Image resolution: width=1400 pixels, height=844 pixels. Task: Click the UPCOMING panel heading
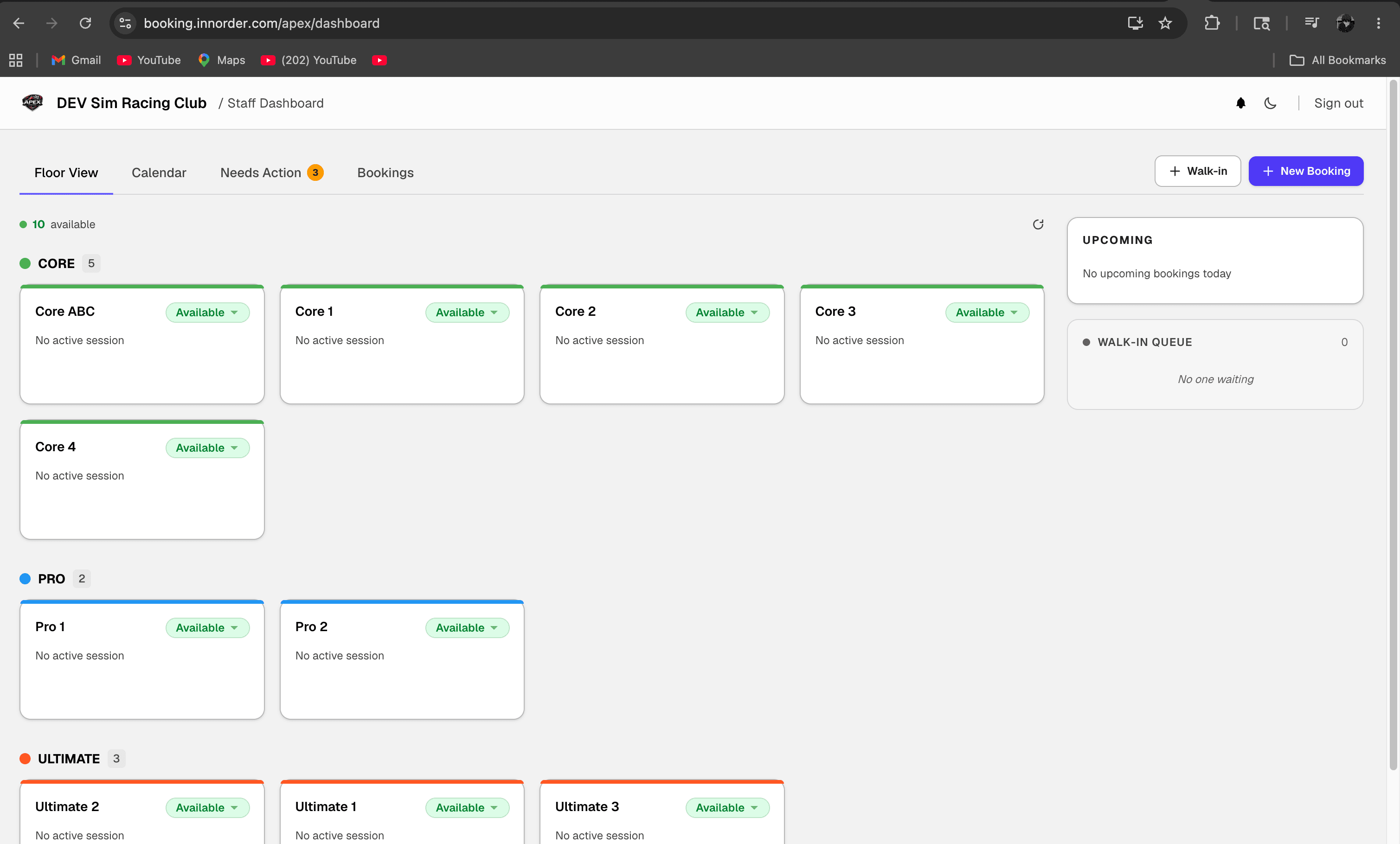click(1117, 240)
